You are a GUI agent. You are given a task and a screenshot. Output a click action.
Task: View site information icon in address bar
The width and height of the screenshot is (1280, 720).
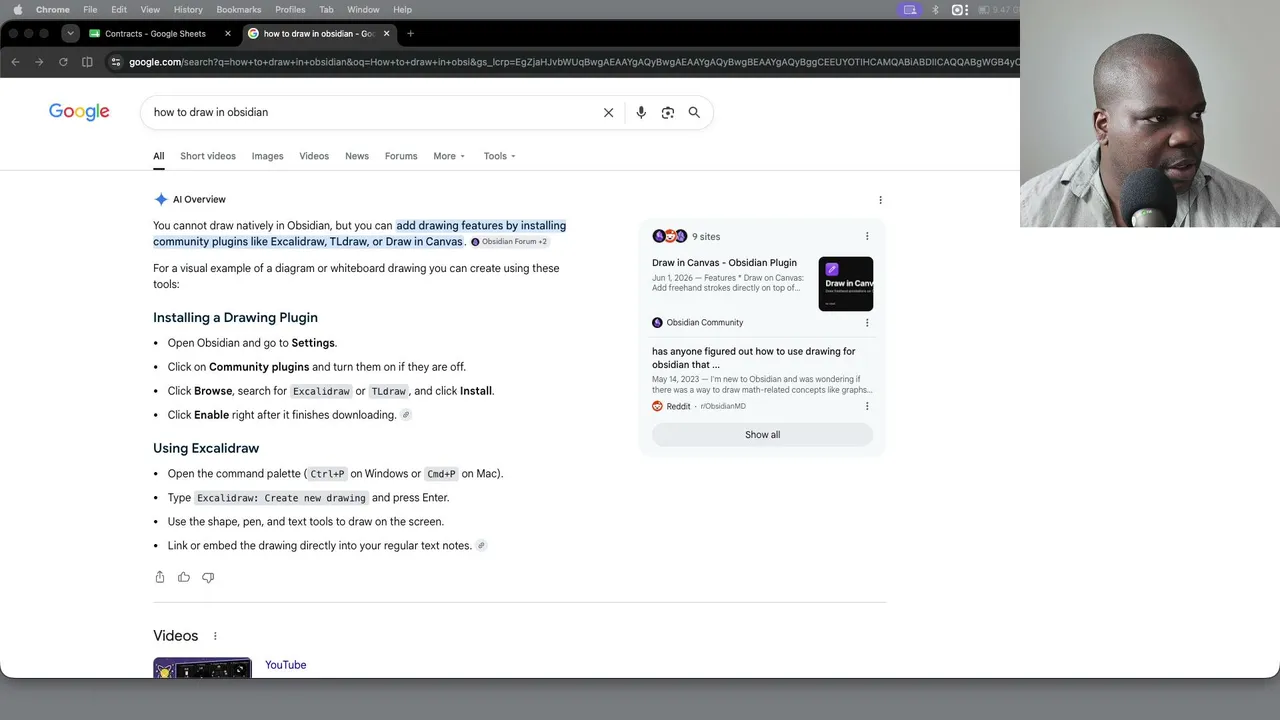tap(116, 62)
